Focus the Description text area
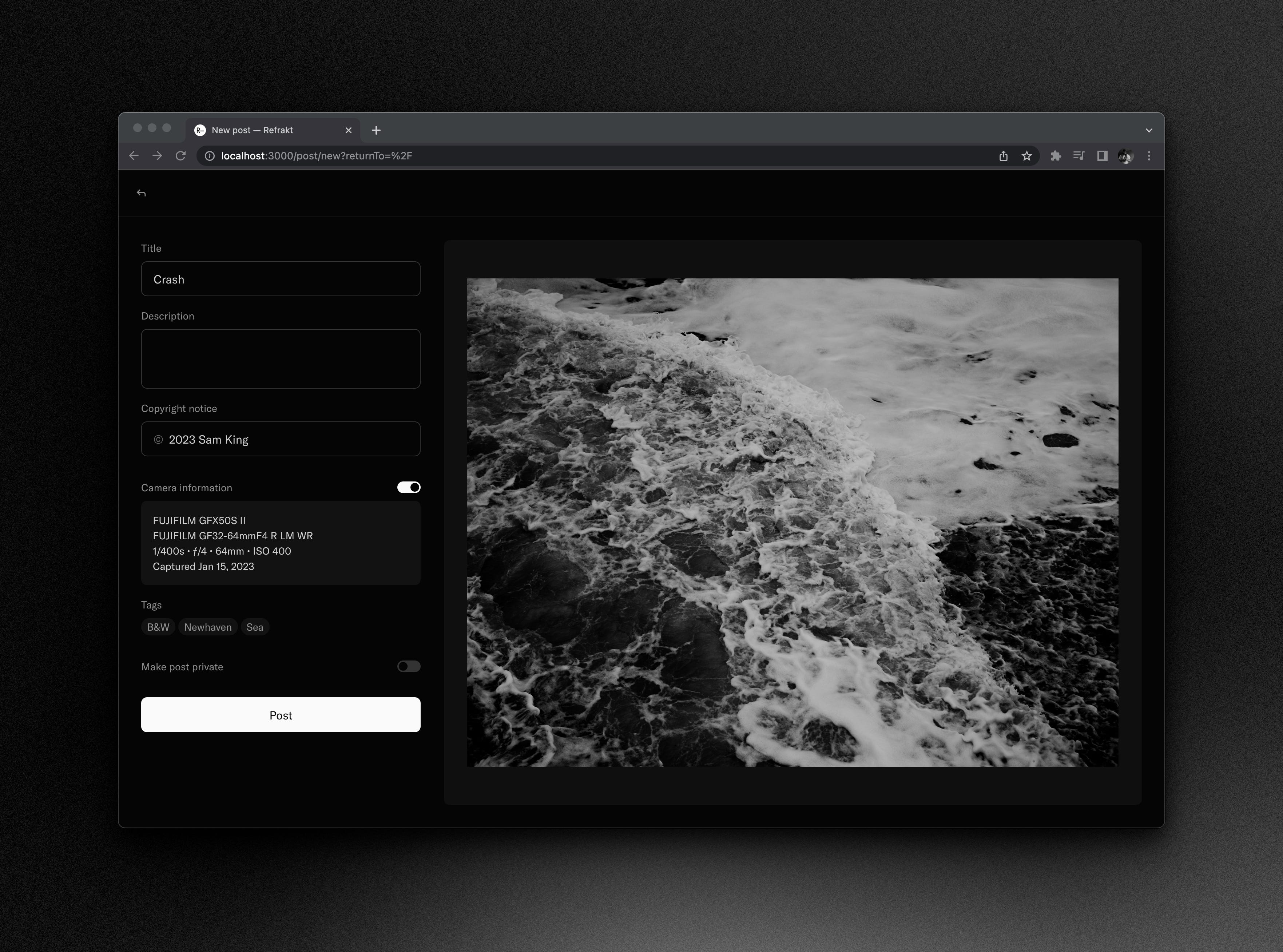The width and height of the screenshot is (1283, 952). tap(281, 358)
